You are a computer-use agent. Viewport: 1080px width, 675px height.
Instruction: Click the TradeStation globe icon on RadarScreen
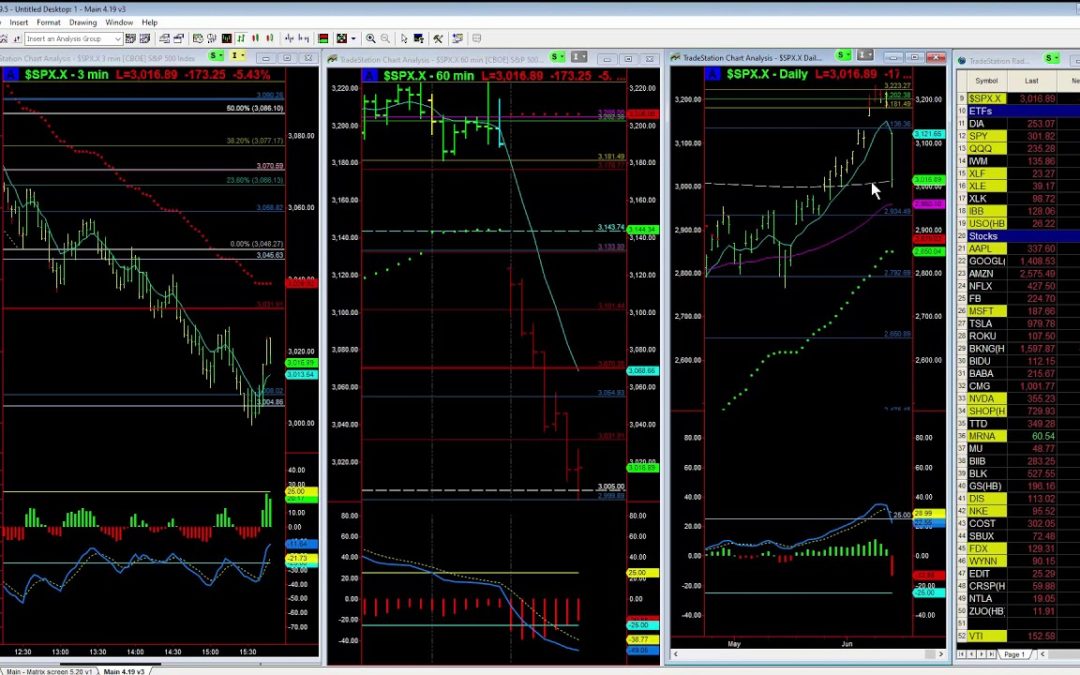962,60
